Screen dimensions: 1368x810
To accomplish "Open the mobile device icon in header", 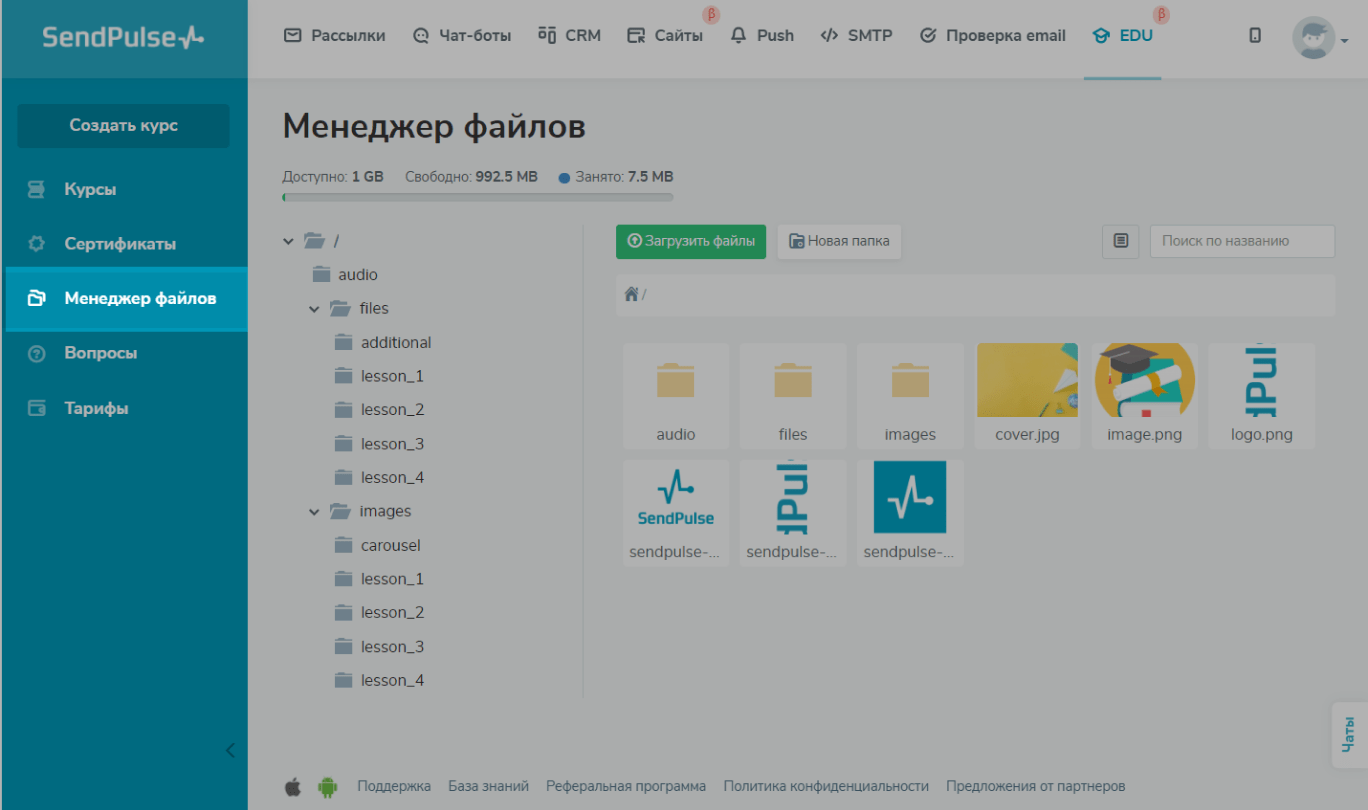I will tap(1255, 35).
